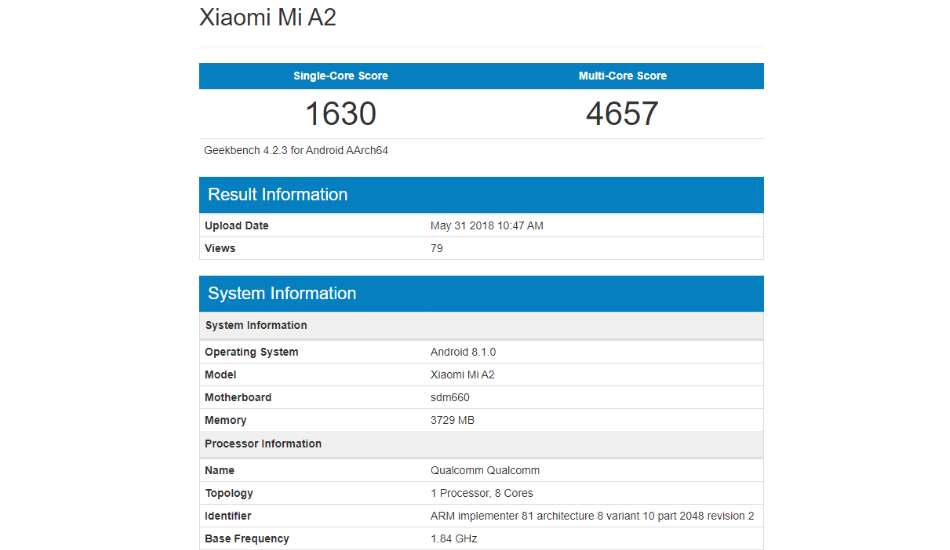Select the Multi-Core Score header
Screen dimensions: 950x550
click(x=622, y=76)
